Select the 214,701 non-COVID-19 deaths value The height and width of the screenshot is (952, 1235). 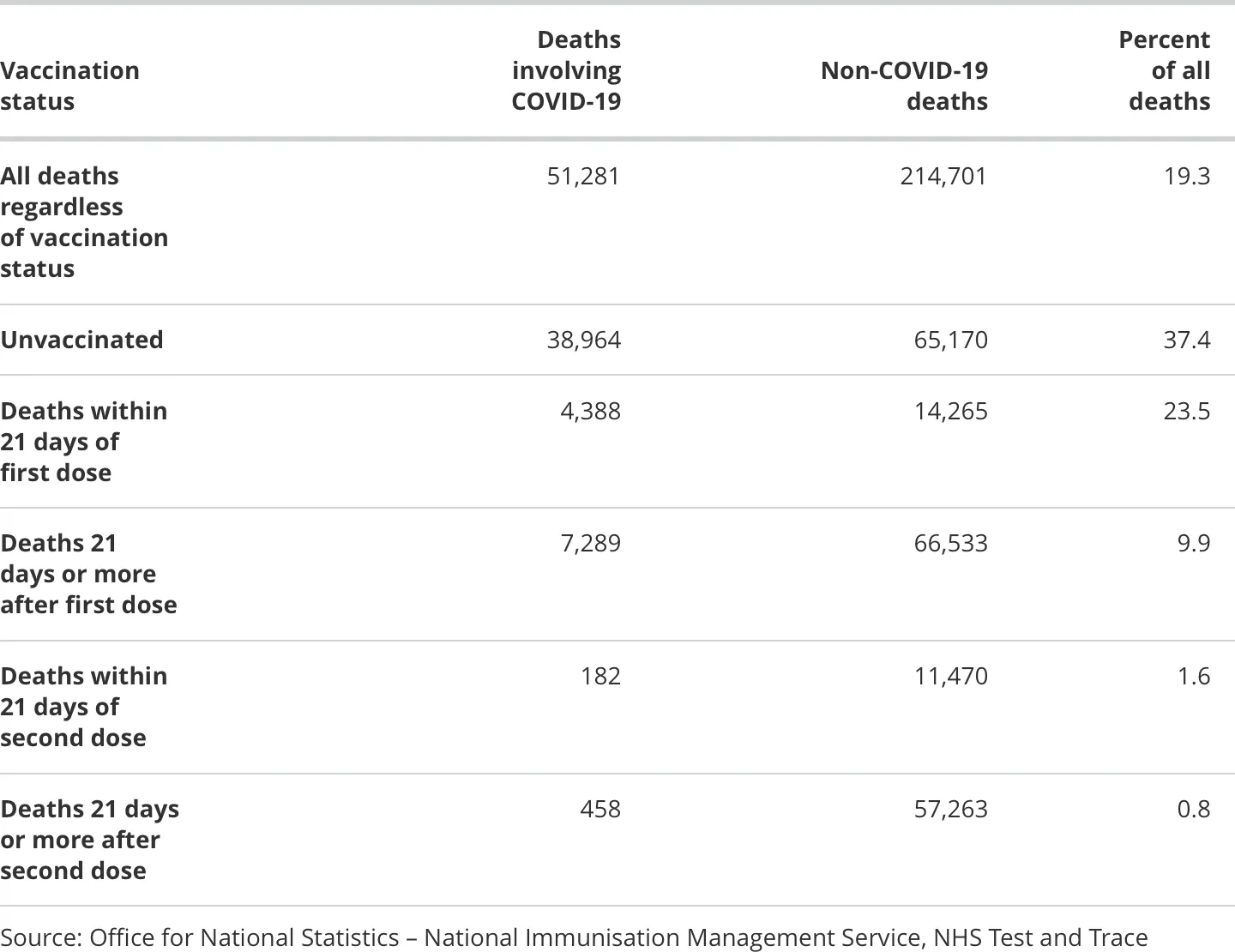(x=943, y=176)
